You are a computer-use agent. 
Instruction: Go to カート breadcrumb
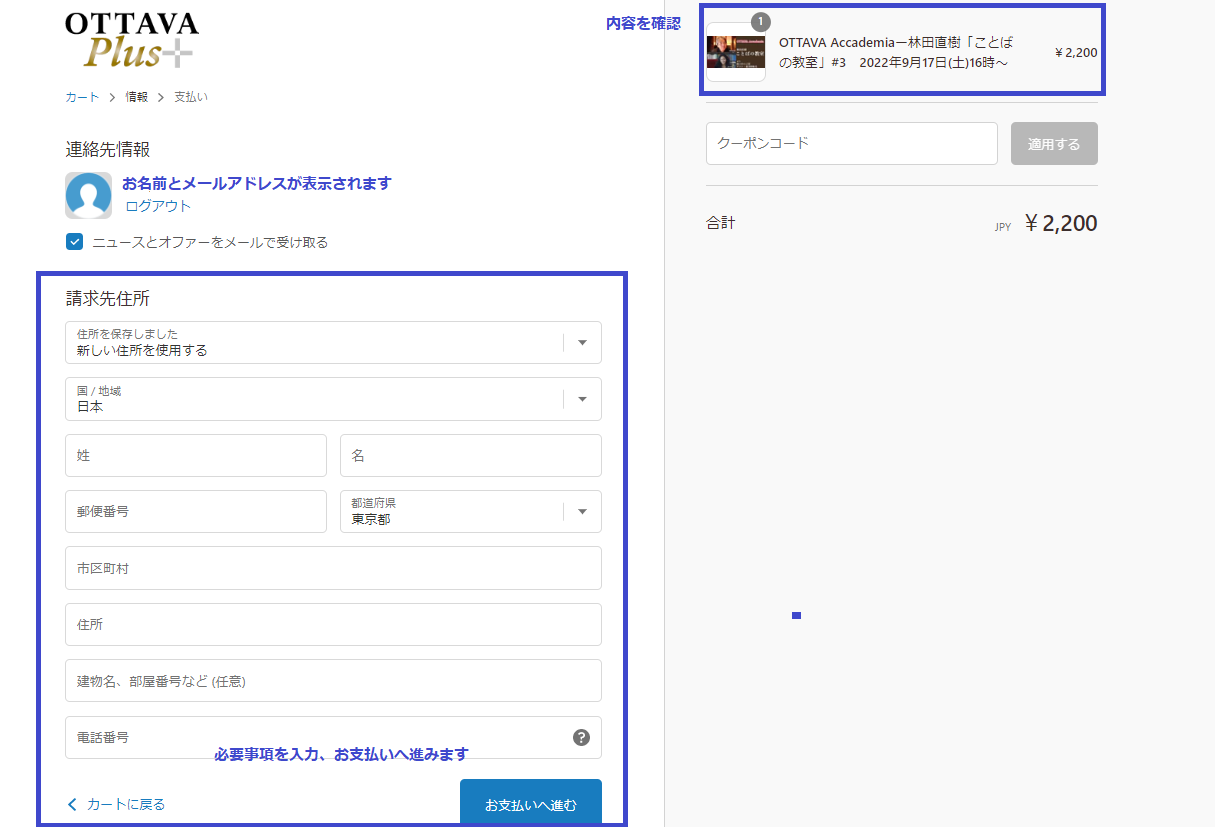click(x=82, y=97)
